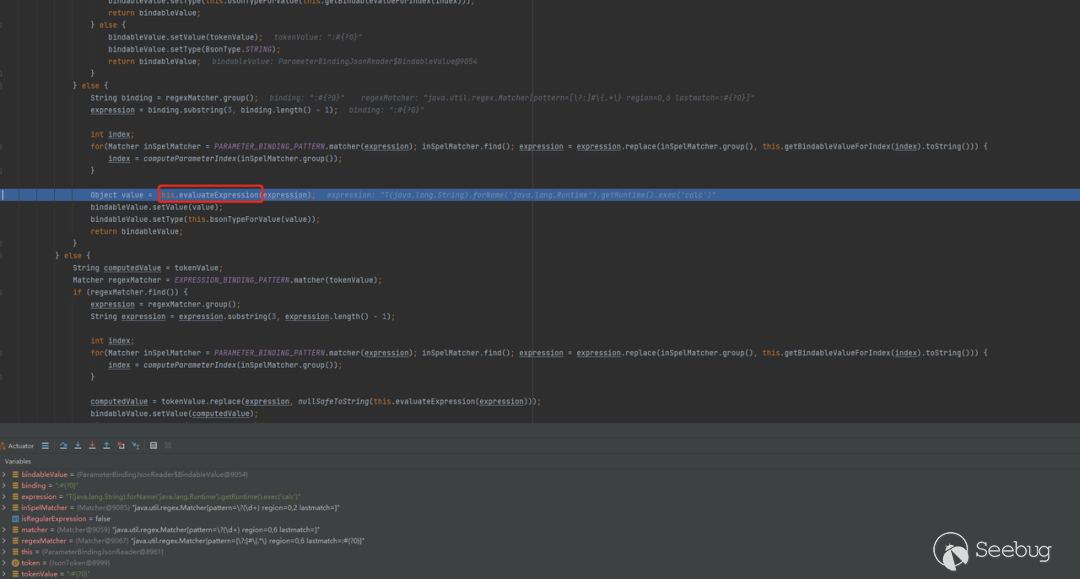Click the layout icon beside Actuator
The width and height of the screenshot is (1080, 579).
(x=45, y=446)
